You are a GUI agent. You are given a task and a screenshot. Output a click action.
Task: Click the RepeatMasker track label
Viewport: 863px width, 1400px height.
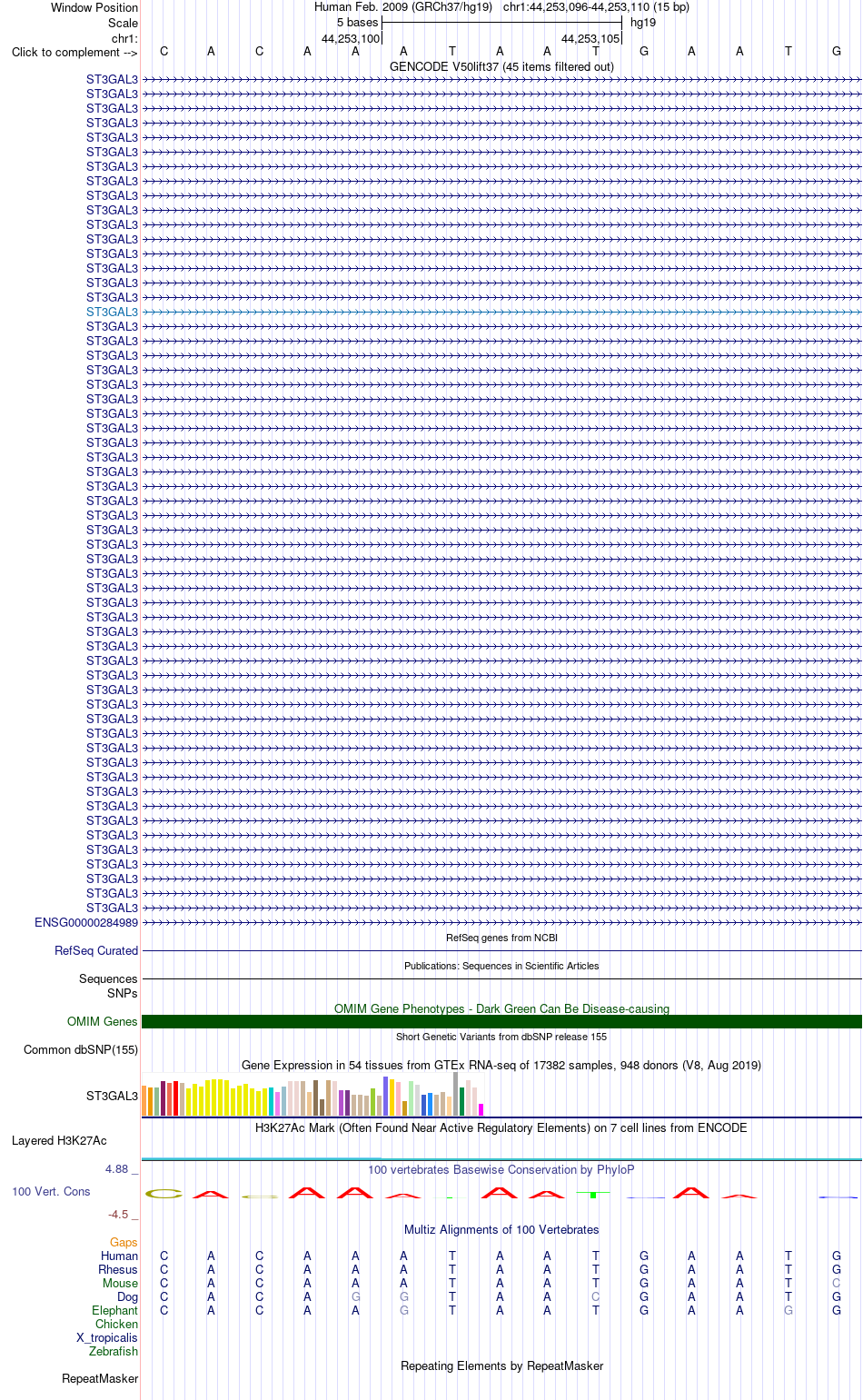point(100,1378)
